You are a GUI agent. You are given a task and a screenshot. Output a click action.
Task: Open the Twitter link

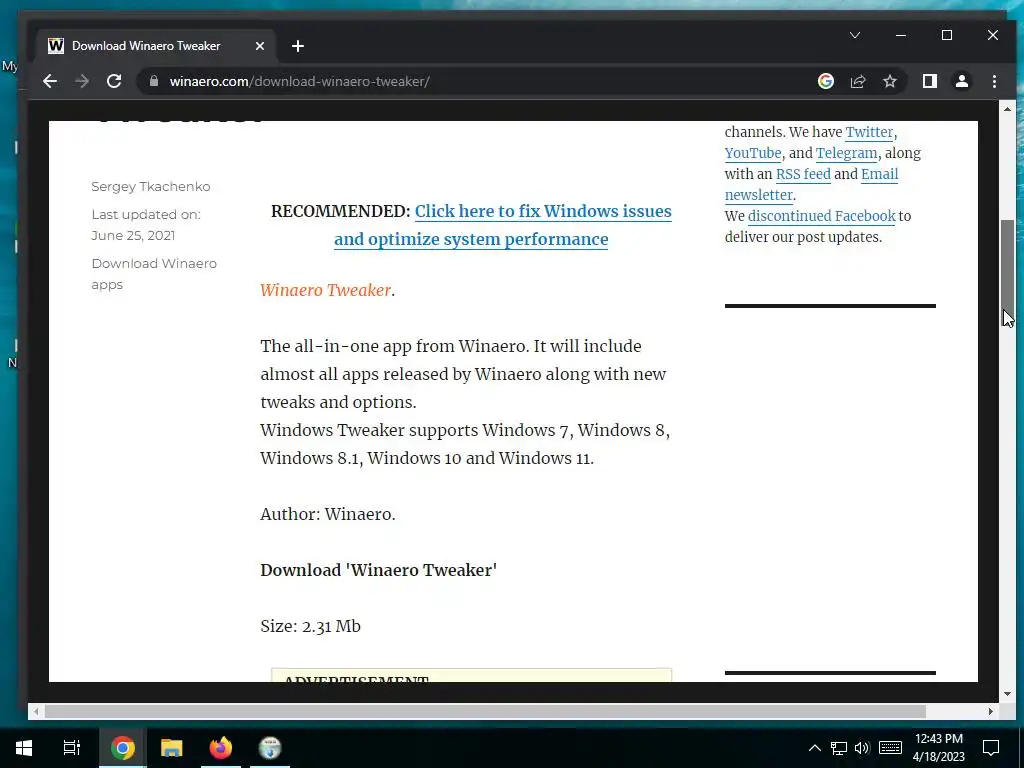[x=869, y=132]
